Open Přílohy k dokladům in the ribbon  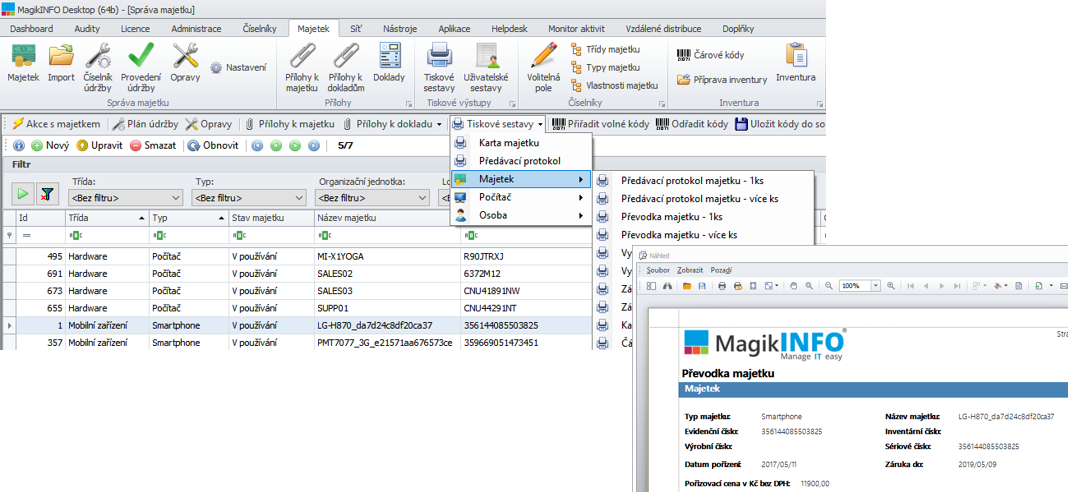pyautogui.click(x=346, y=67)
